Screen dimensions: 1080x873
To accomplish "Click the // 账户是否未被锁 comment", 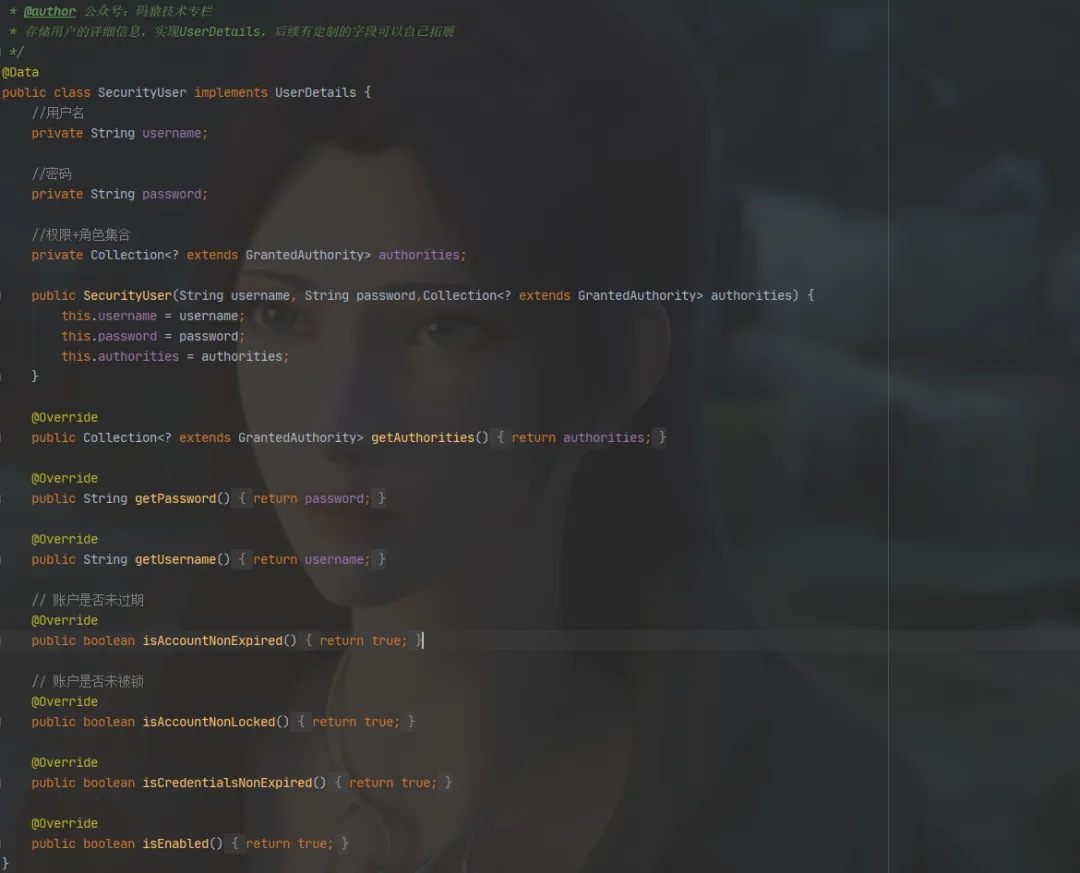I will (x=87, y=681).
